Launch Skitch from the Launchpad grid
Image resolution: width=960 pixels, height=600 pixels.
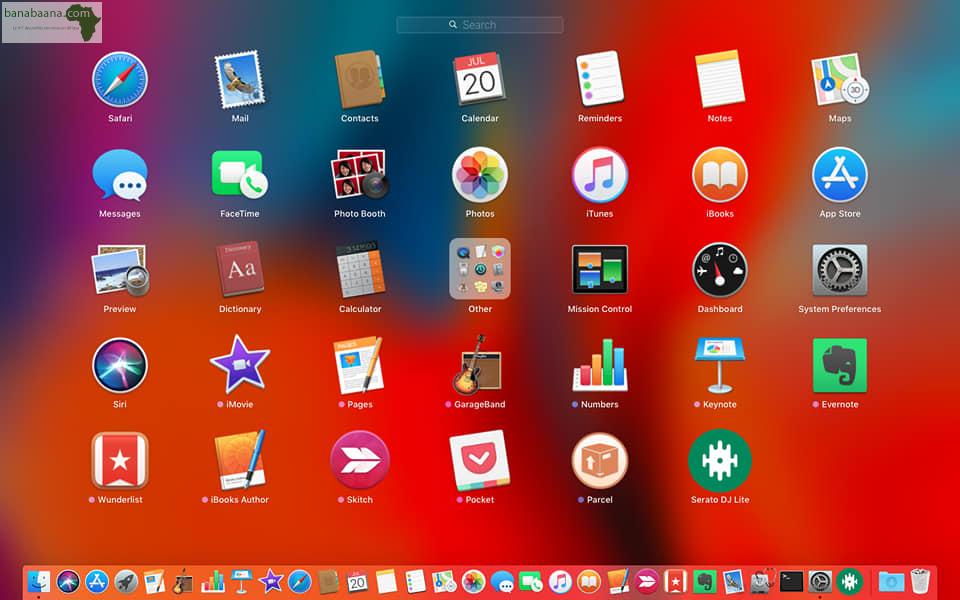[359, 460]
